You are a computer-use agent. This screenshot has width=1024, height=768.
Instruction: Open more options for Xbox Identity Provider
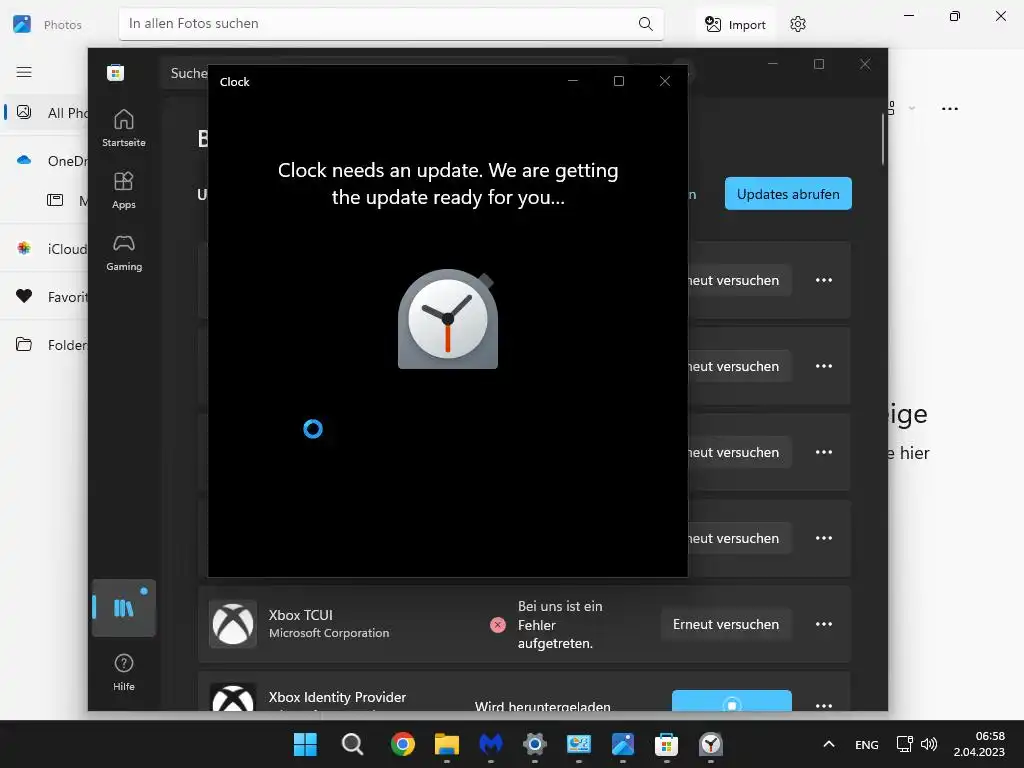click(824, 705)
